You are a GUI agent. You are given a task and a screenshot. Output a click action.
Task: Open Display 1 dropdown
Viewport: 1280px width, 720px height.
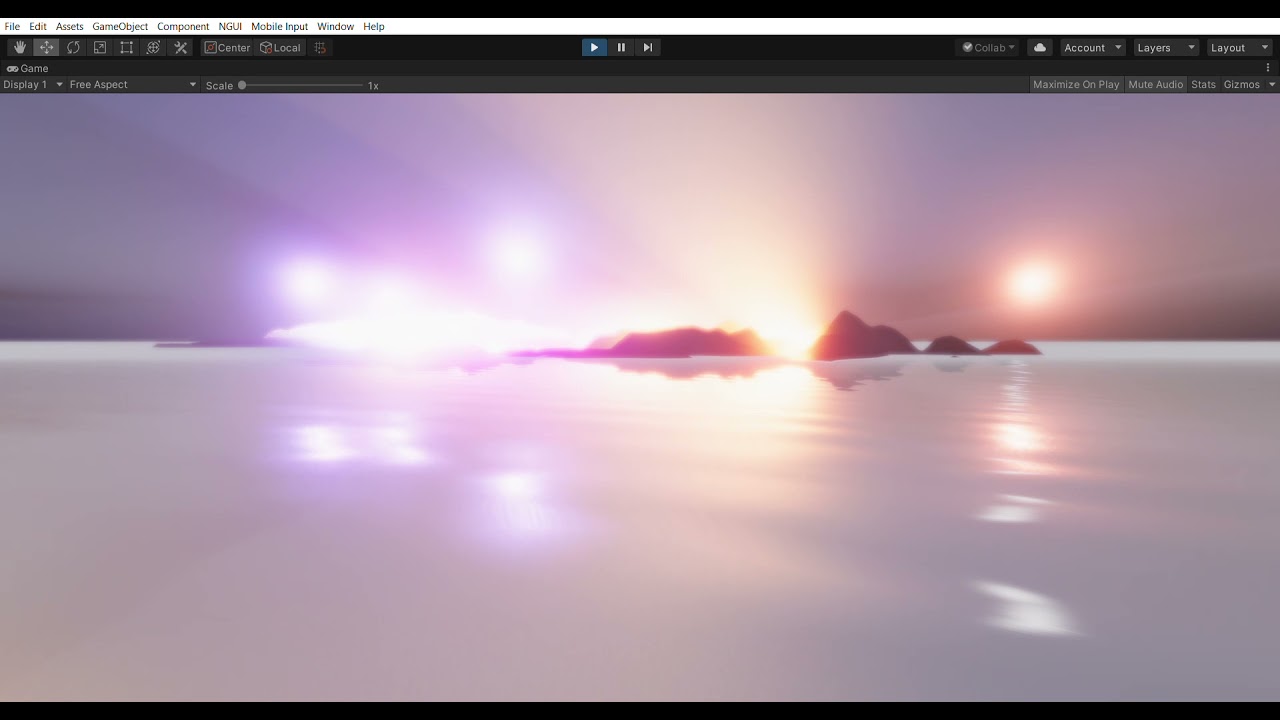(33, 85)
